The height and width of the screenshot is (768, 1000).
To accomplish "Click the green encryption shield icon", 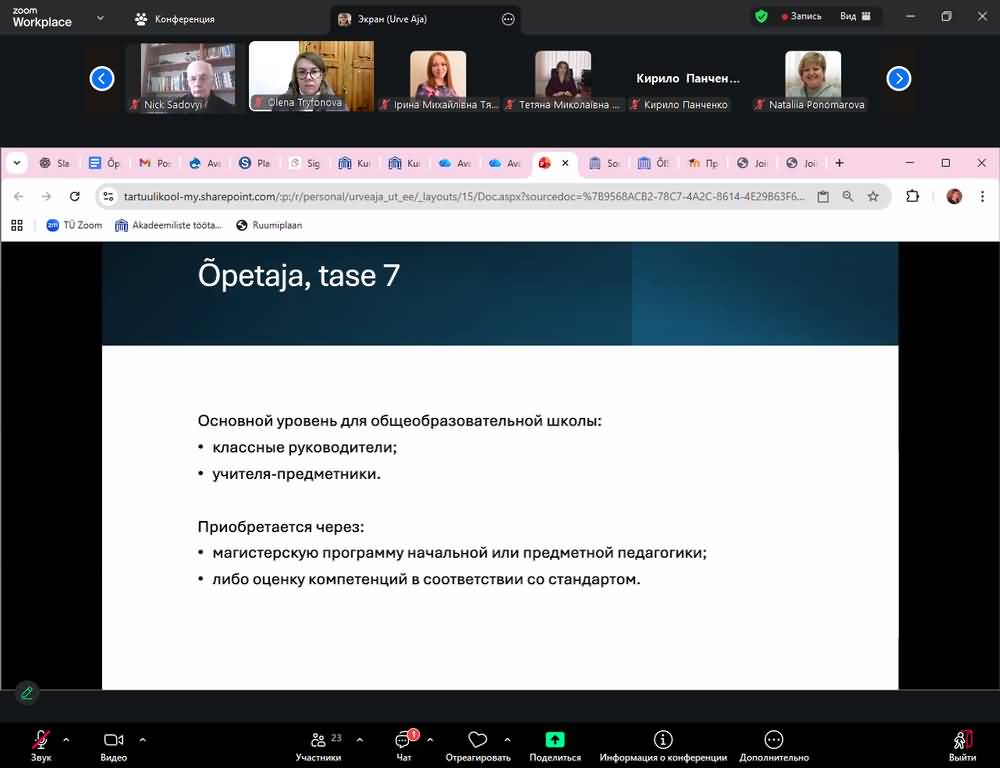I will [761, 17].
